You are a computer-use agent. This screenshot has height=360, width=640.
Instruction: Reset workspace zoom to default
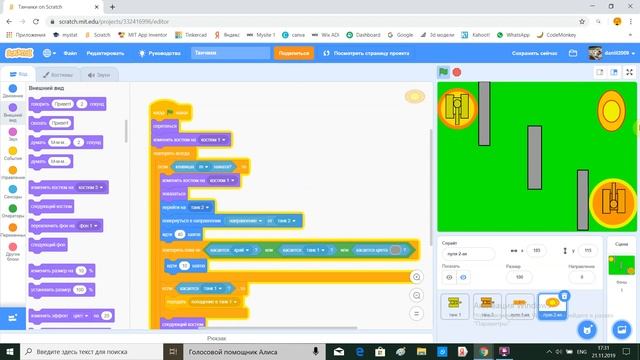(416, 313)
